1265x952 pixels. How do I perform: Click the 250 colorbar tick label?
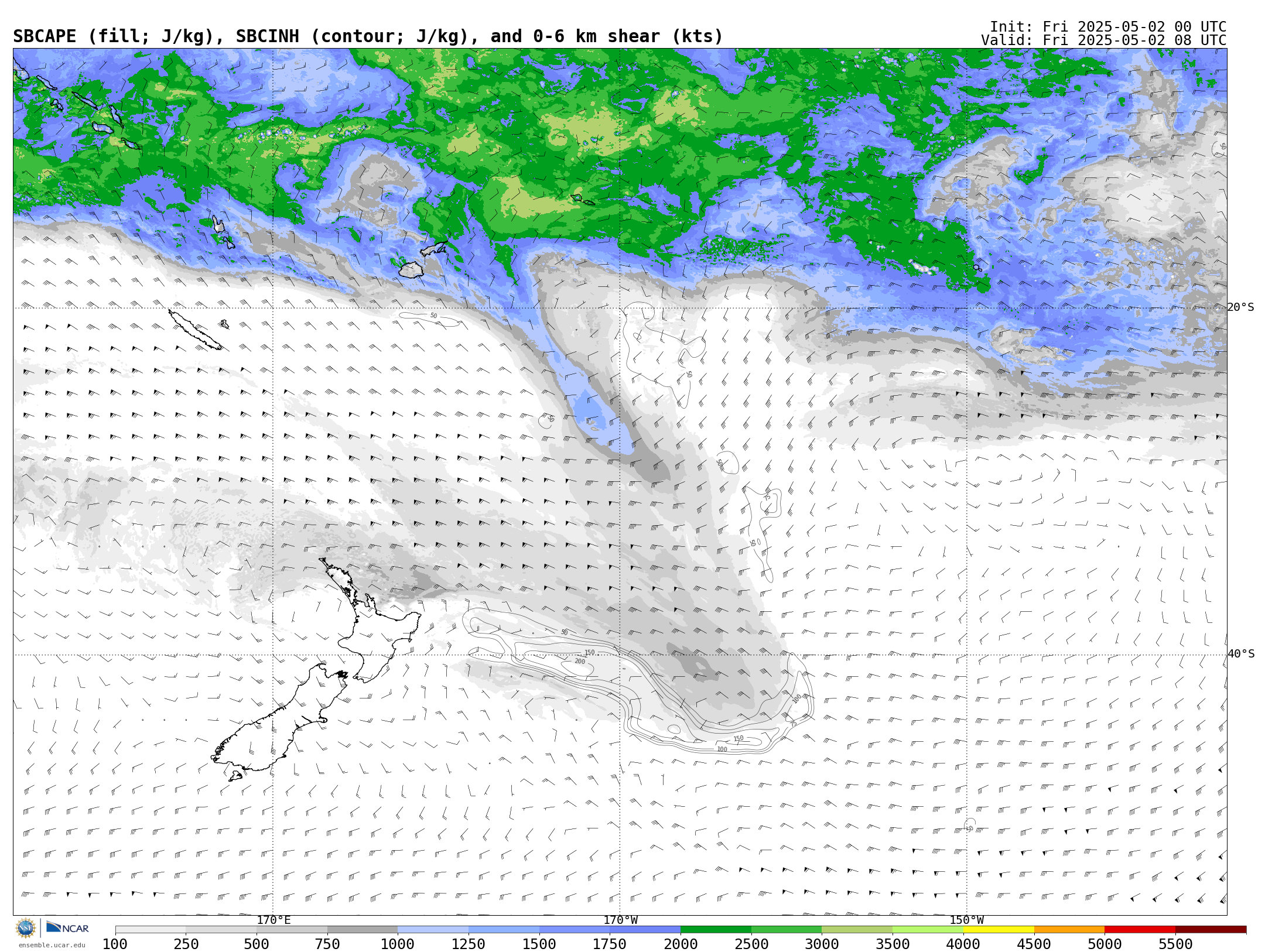click(x=186, y=944)
